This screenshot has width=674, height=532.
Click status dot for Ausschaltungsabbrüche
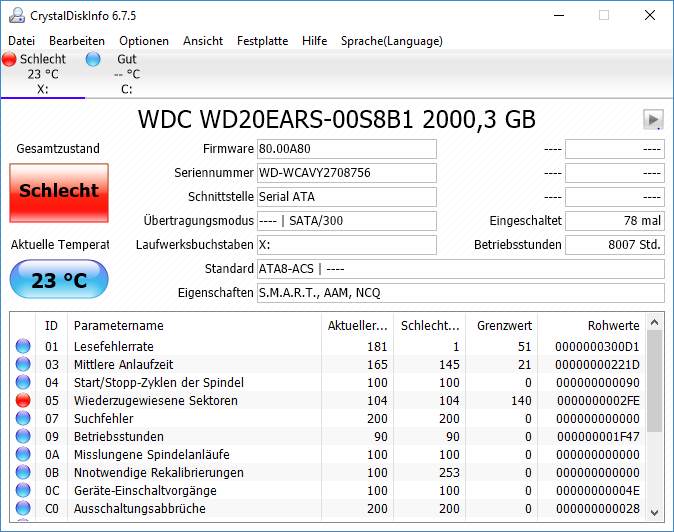click(23, 508)
